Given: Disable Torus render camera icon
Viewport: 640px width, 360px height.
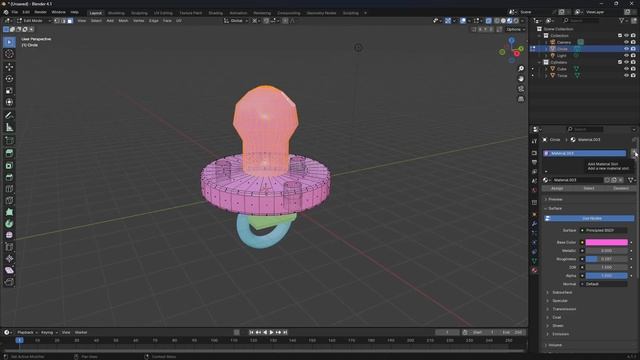Looking at the screenshot, I should (x=633, y=76).
